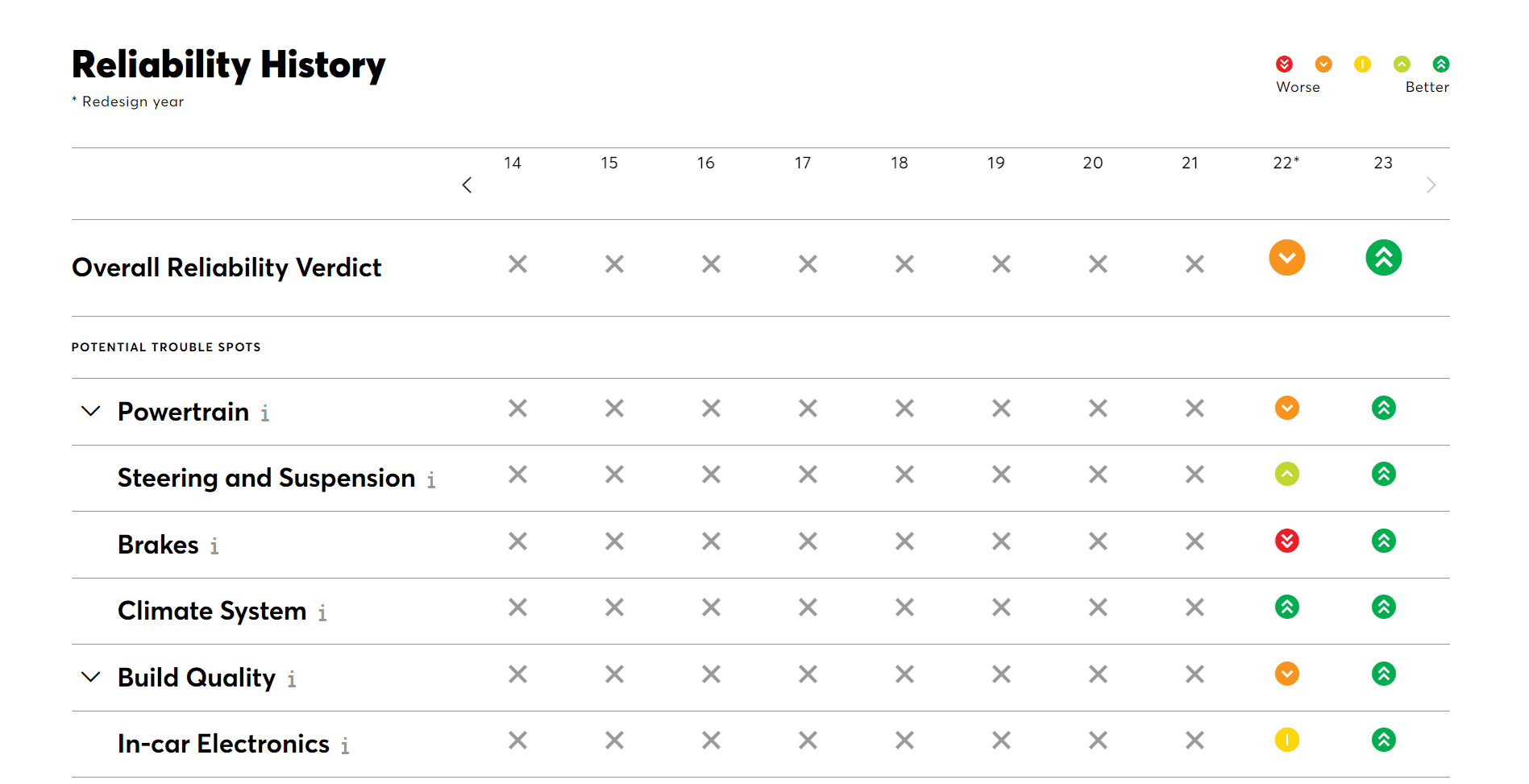Select green overall verdict icon for 2023
Viewport: 1529px width, 784px height.
[1383, 258]
